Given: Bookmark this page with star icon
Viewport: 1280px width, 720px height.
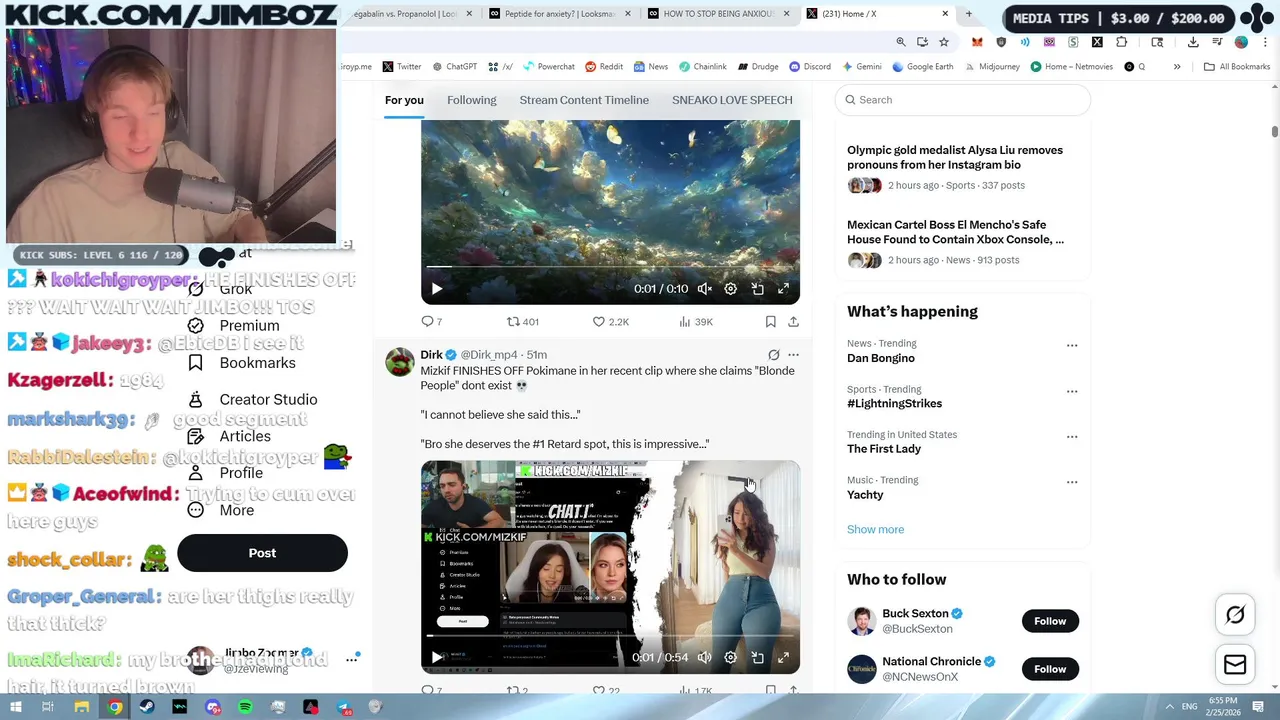Looking at the screenshot, I should tap(944, 42).
